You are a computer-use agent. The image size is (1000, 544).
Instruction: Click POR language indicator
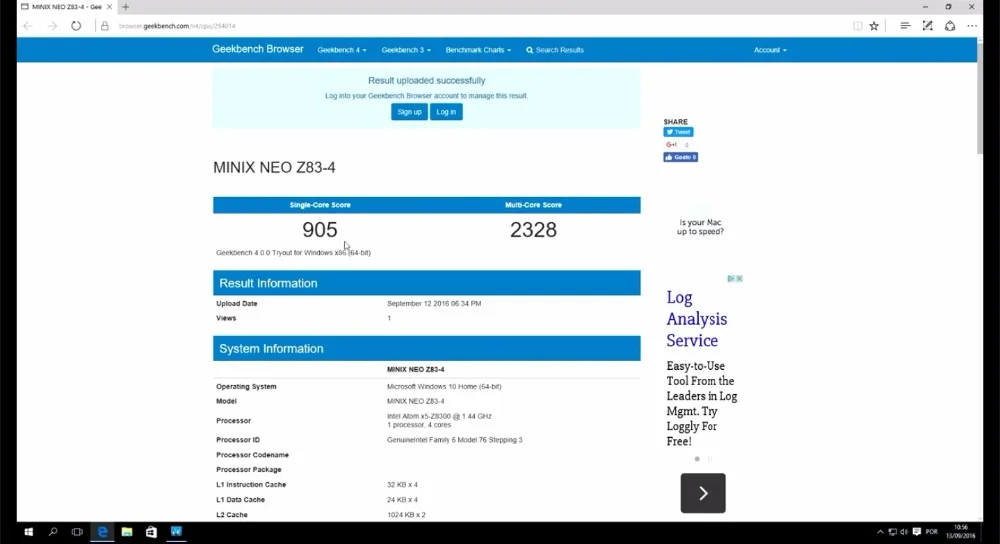[932, 532]
